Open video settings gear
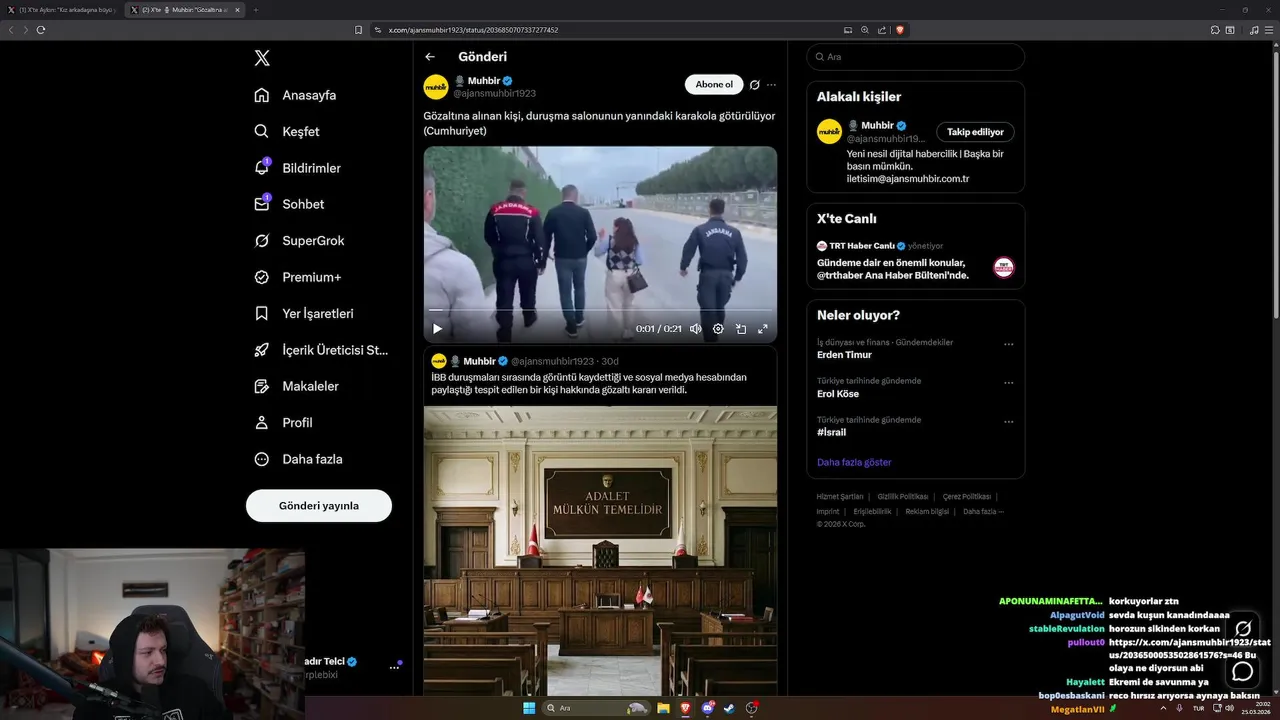The image size is (1280, 720). tap(718, 328)
